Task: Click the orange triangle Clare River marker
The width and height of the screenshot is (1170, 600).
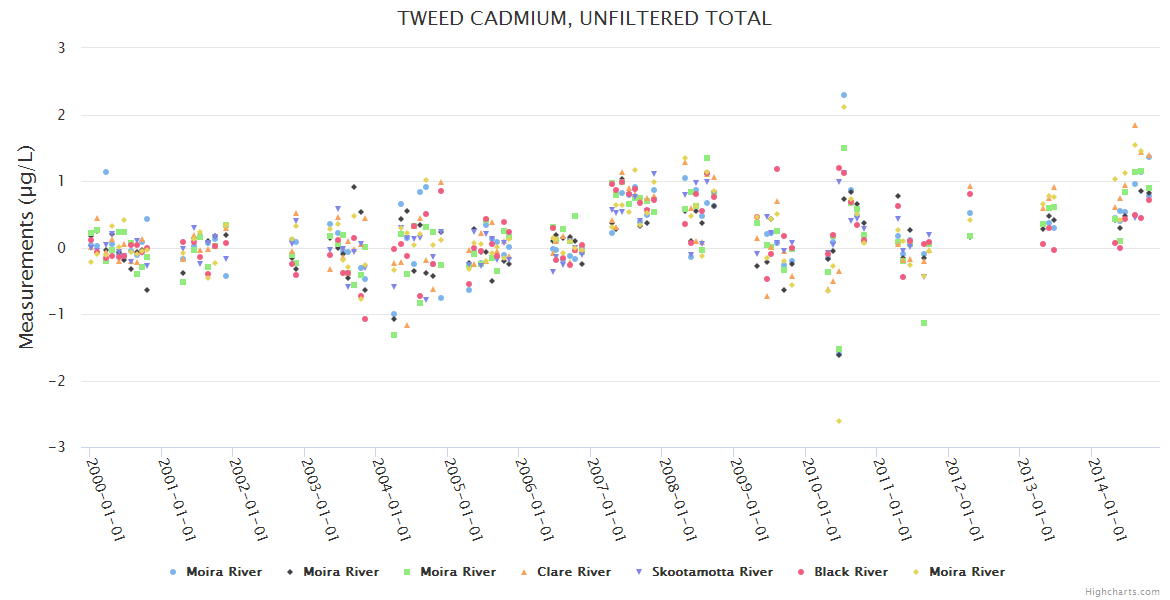Action: pos(524,572)
